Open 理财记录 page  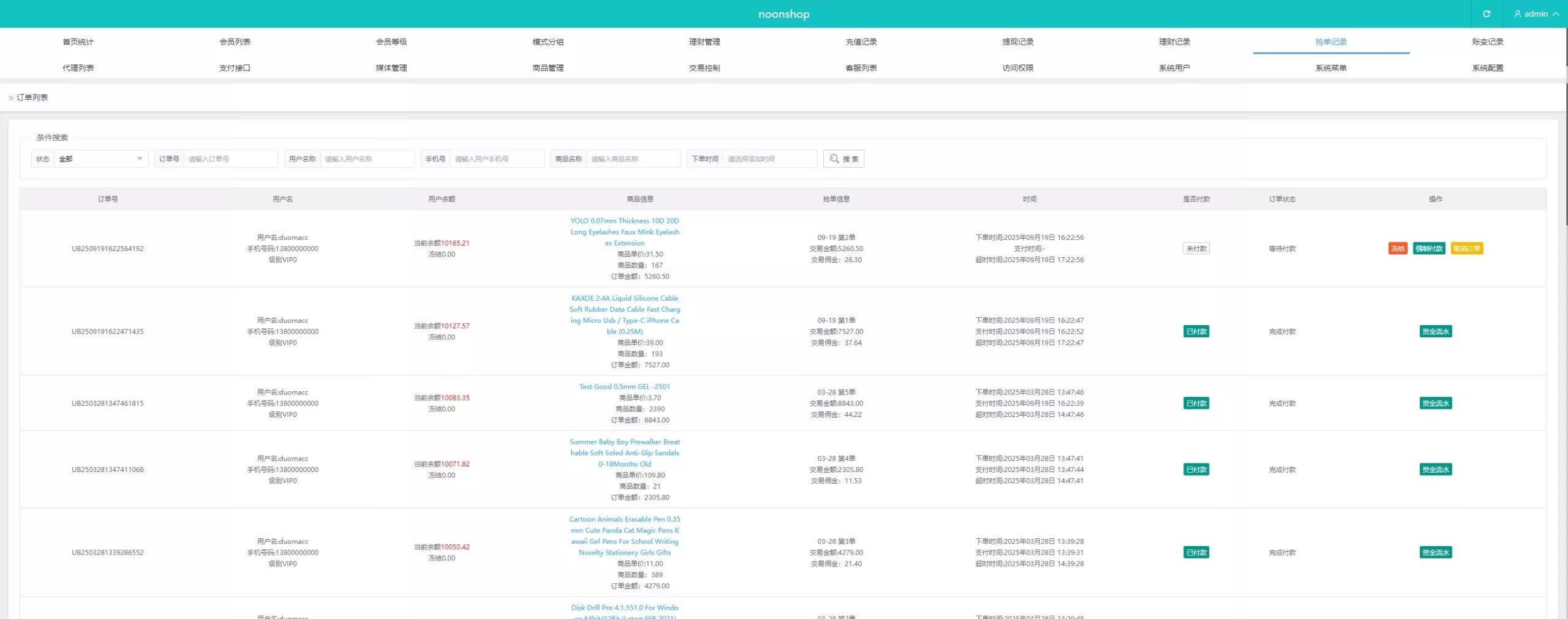point(1174,42)
